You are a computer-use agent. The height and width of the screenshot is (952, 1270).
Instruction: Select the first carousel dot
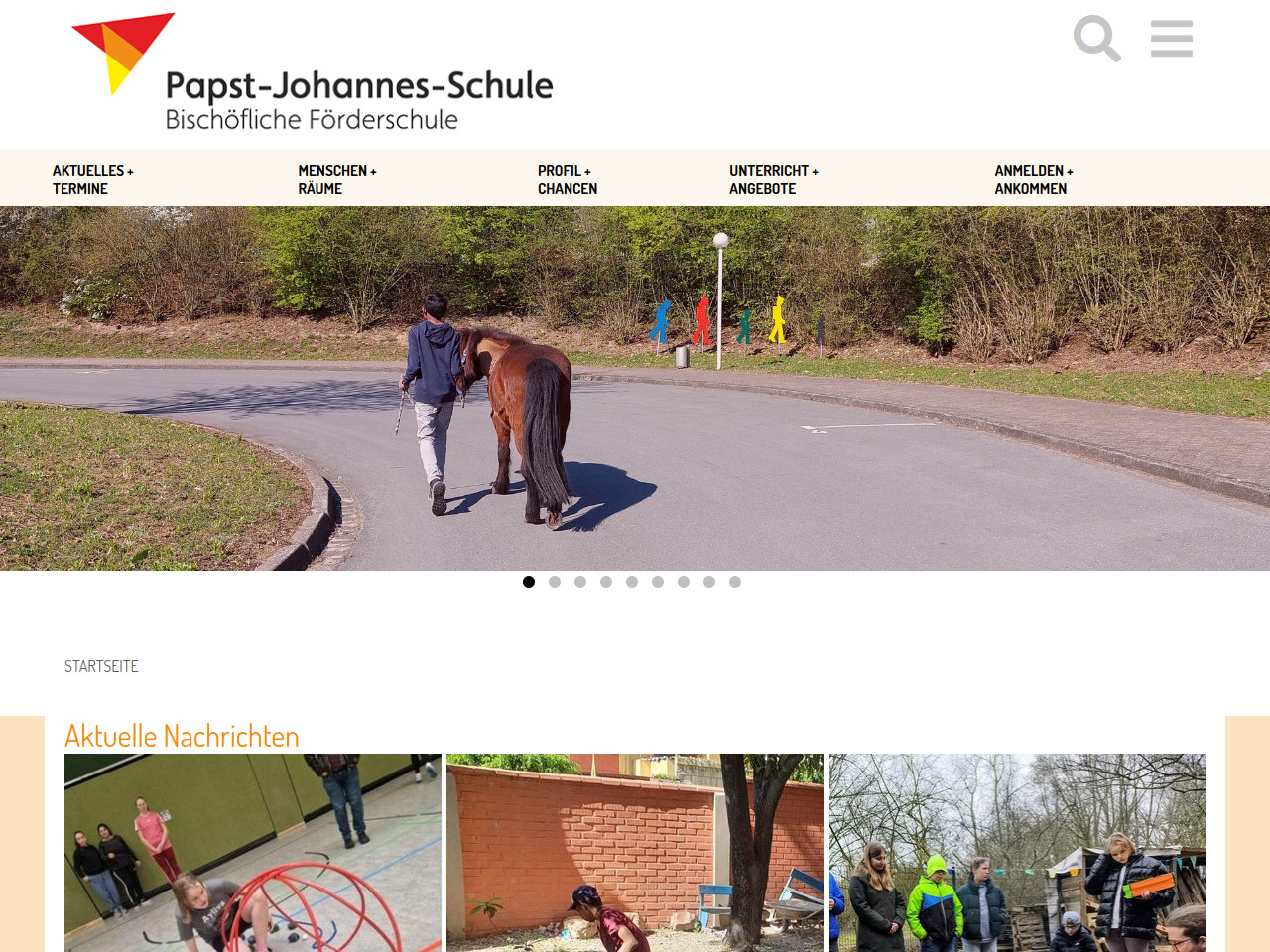529,582
